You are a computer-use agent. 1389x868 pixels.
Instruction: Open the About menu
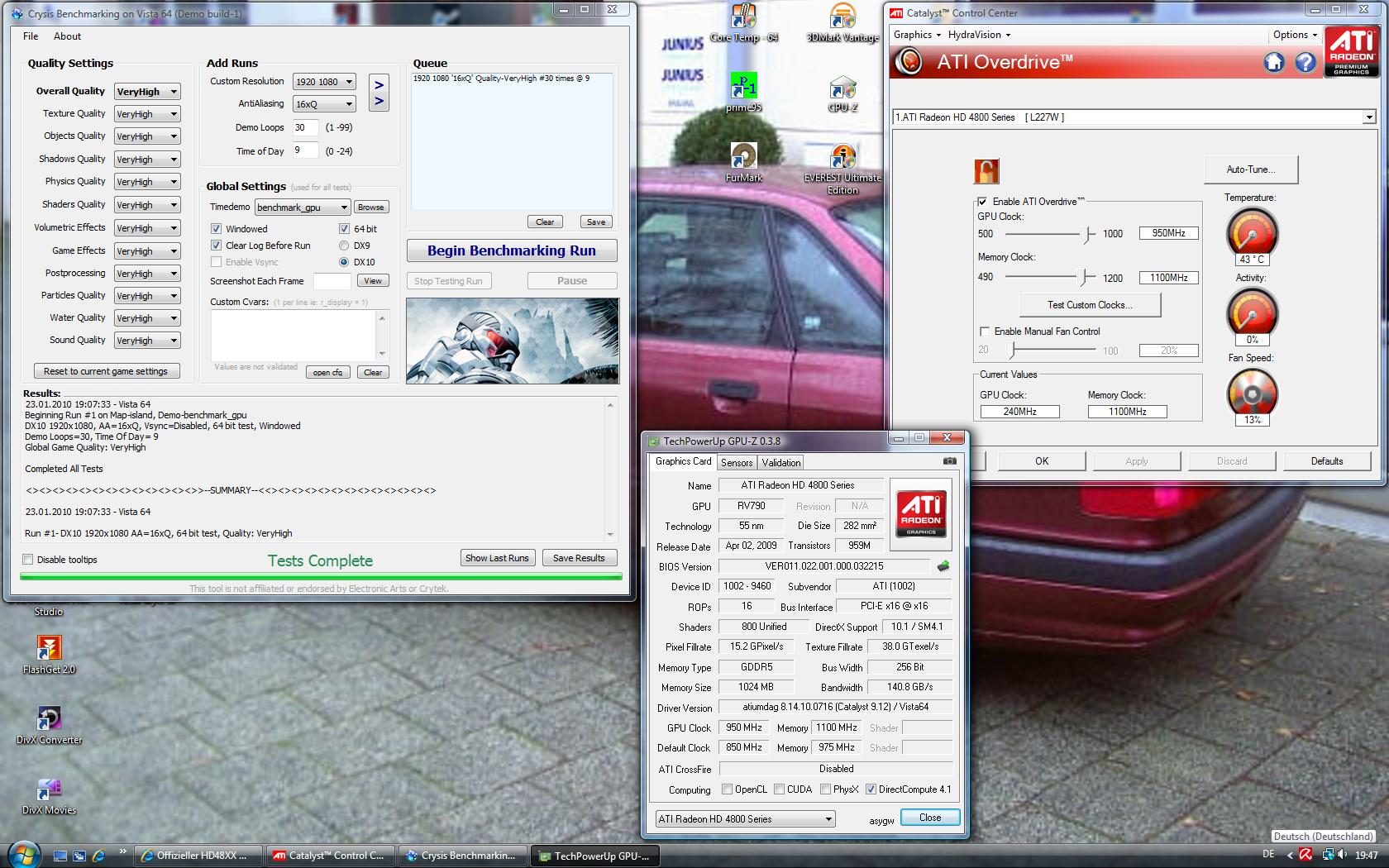pyautogui.click(x=67, y=36)
